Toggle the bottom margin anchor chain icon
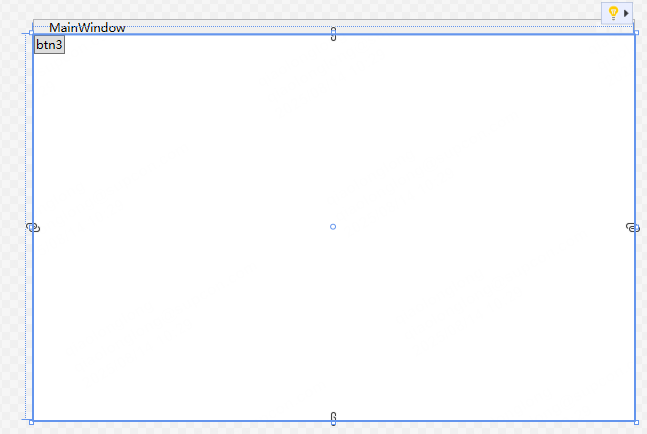The width and height of the screenshot is (647, 434). 333,418
